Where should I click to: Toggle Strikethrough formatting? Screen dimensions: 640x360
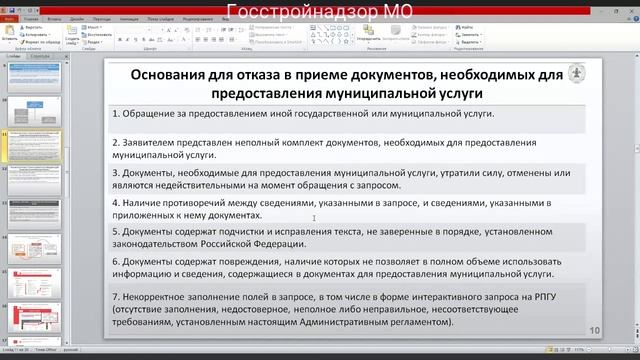[151, 40]
